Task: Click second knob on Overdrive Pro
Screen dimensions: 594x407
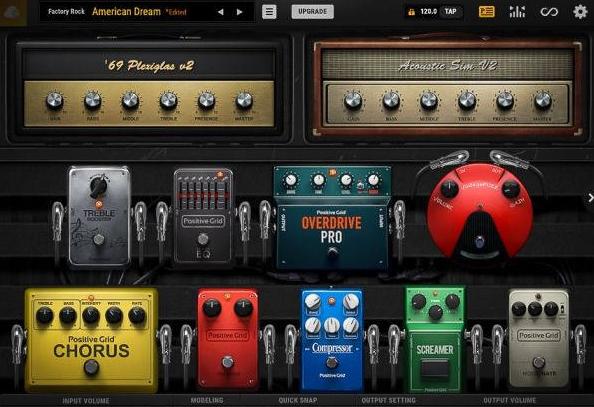Action: point(318,180)
